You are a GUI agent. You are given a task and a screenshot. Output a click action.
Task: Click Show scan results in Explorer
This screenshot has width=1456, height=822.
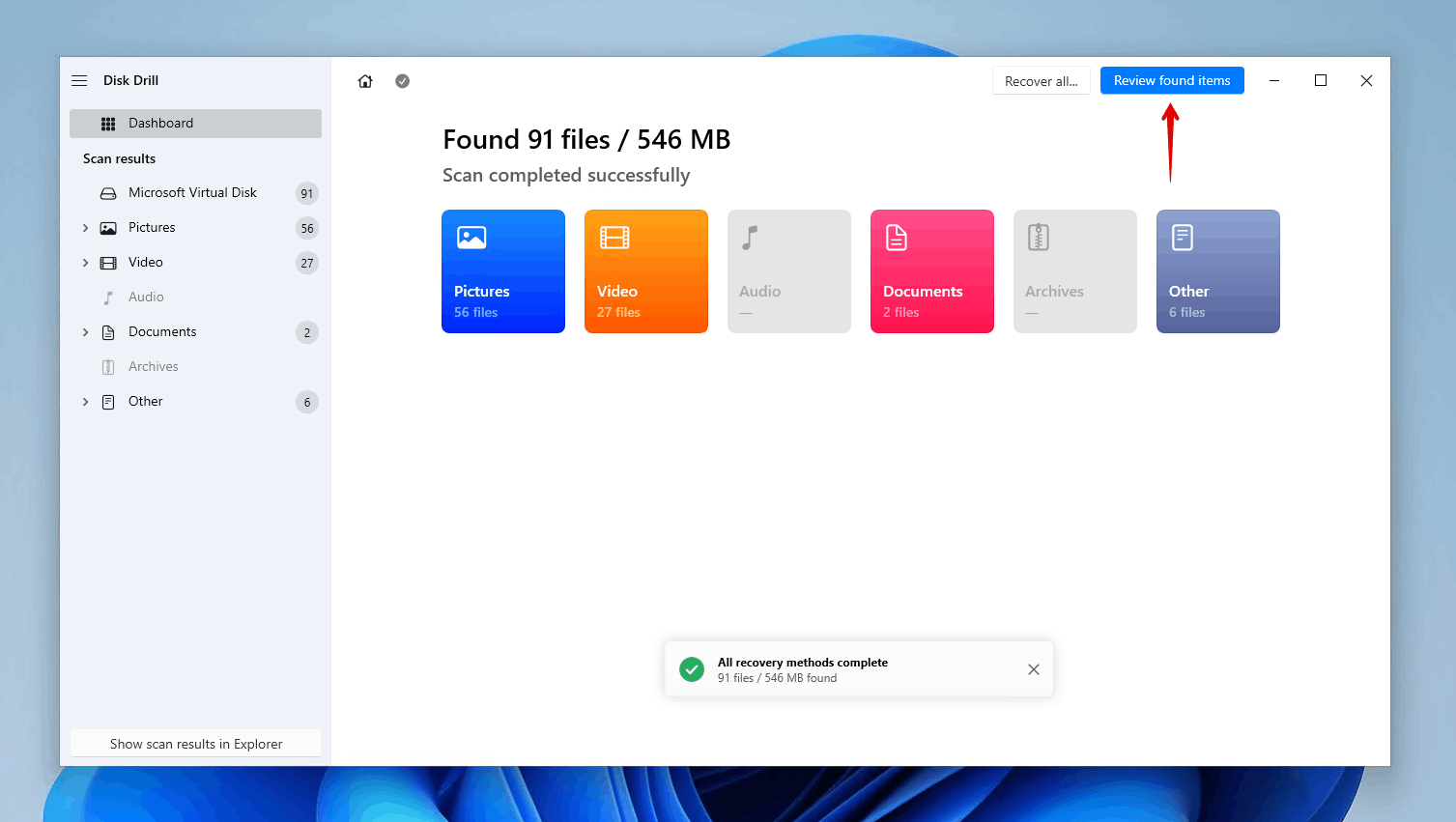195,744
